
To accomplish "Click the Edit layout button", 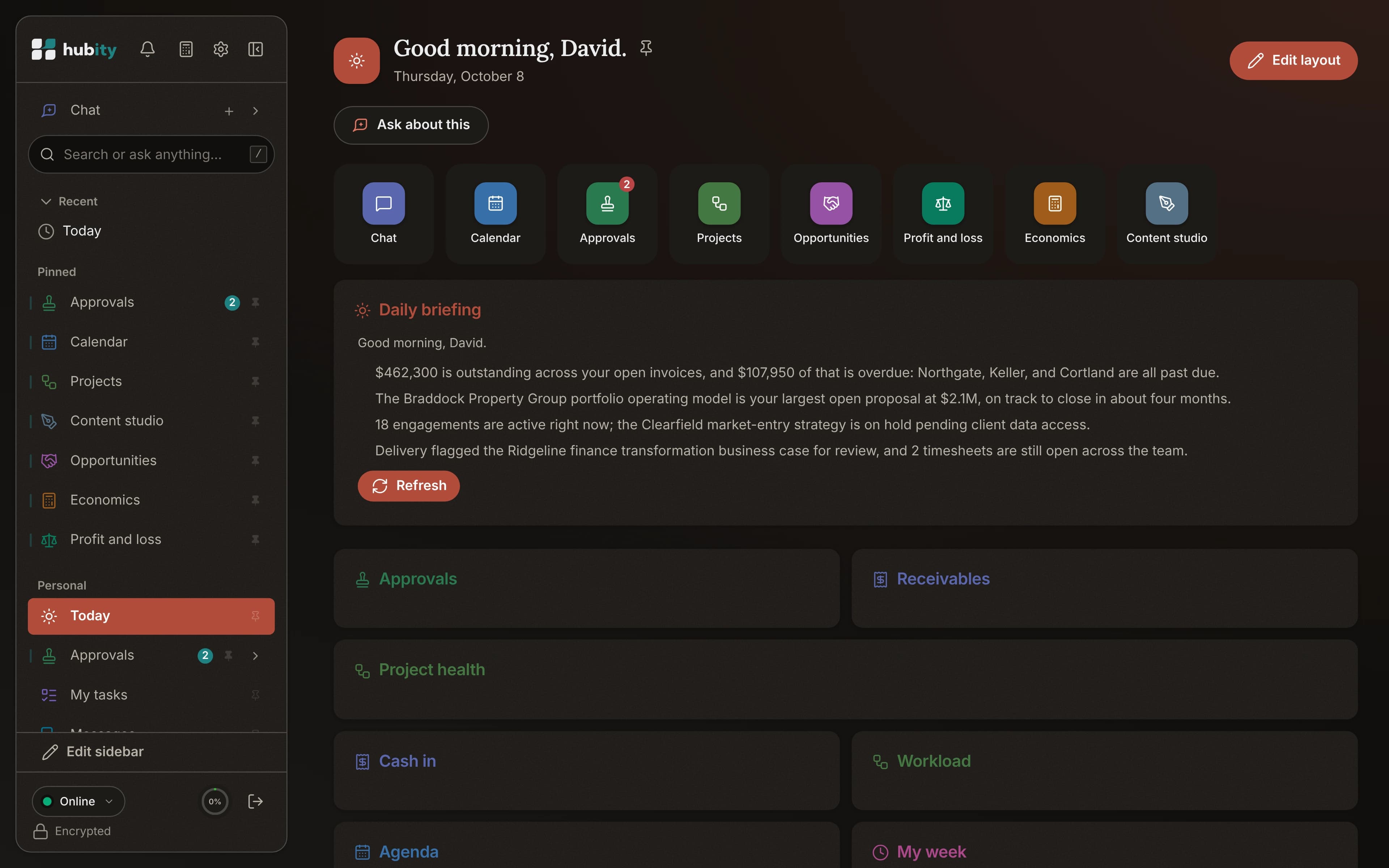I will click(1293, 61).
